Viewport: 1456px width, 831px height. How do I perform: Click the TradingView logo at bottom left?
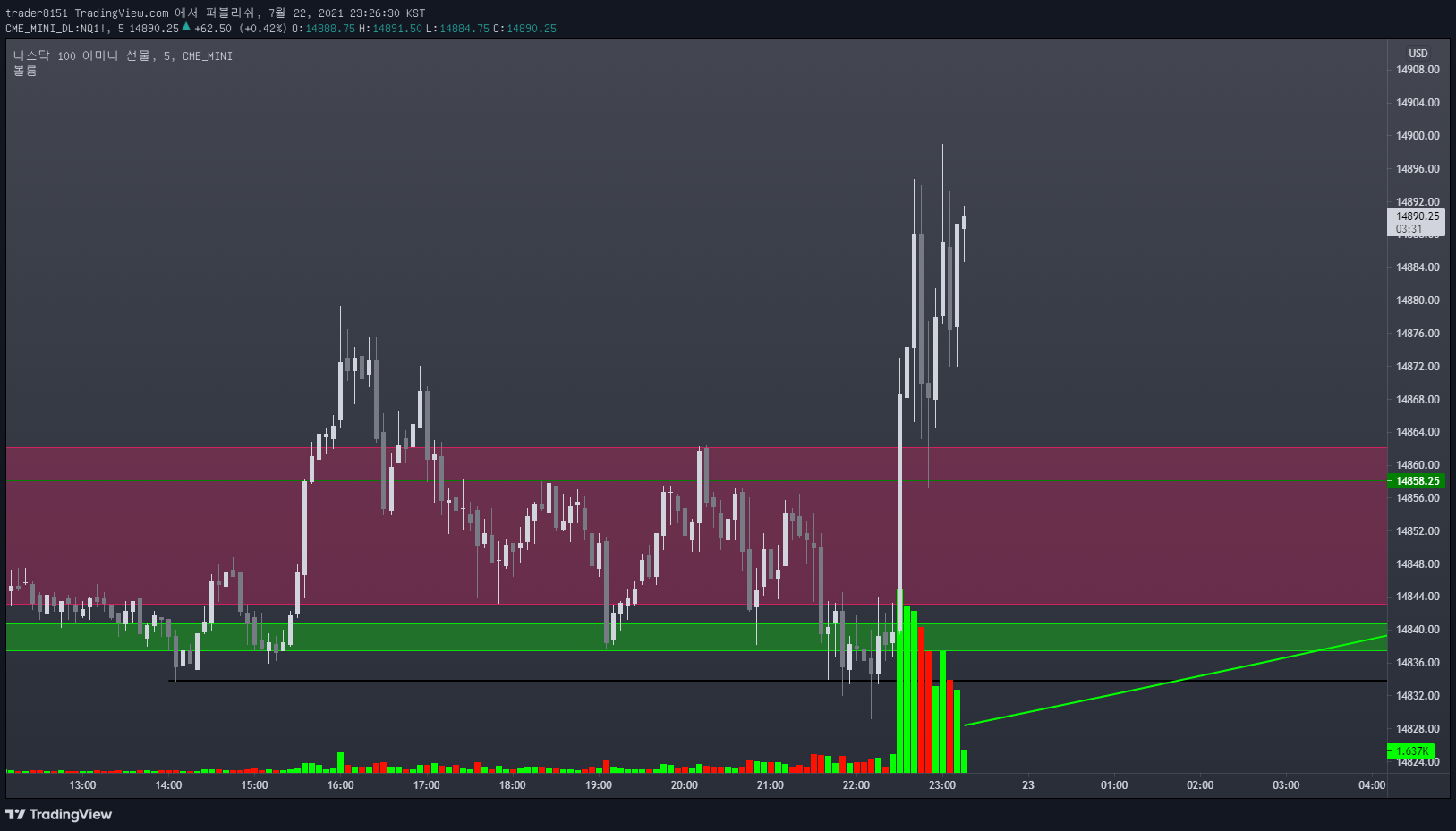pos(58,814)
